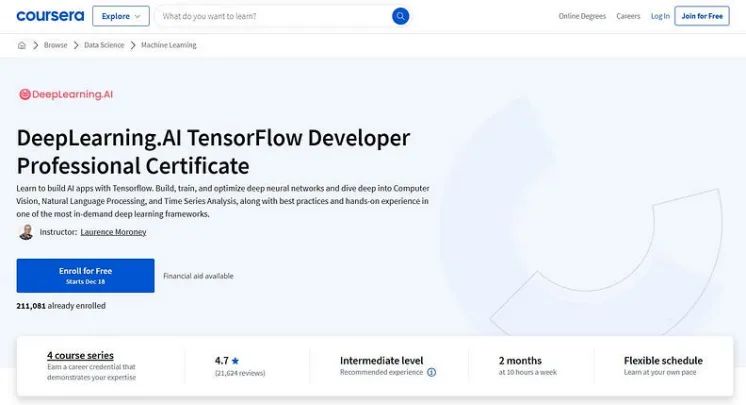
Task: Click instructor avatar photo
Action: tap(26, 232)
